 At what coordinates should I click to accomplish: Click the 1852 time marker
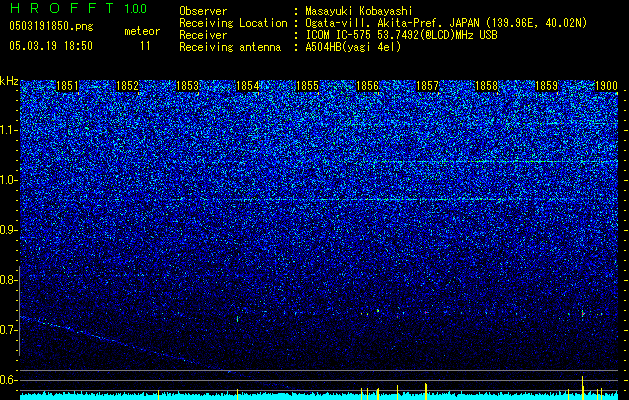(127, 86)
